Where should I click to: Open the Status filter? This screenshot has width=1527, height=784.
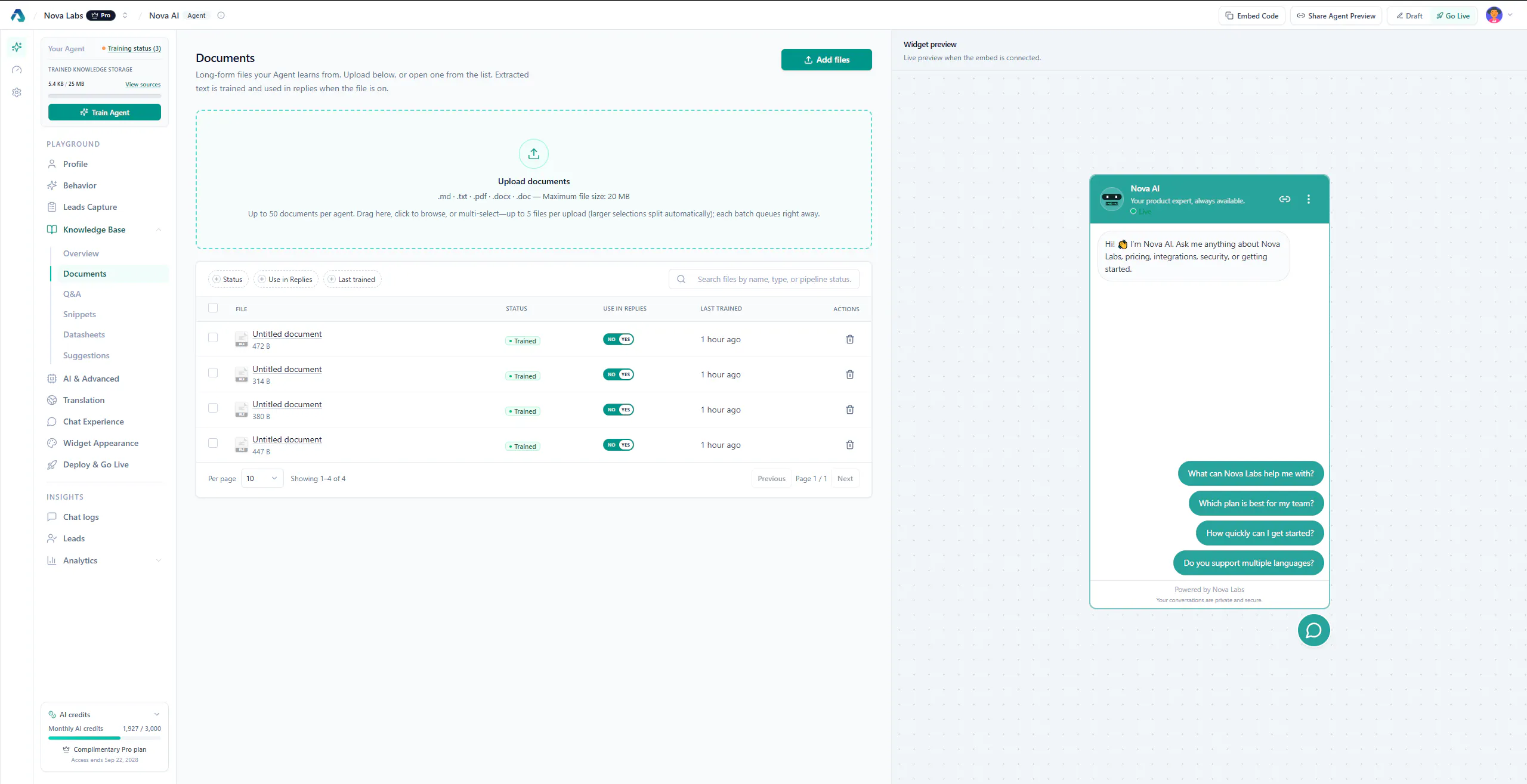point(228,279)
